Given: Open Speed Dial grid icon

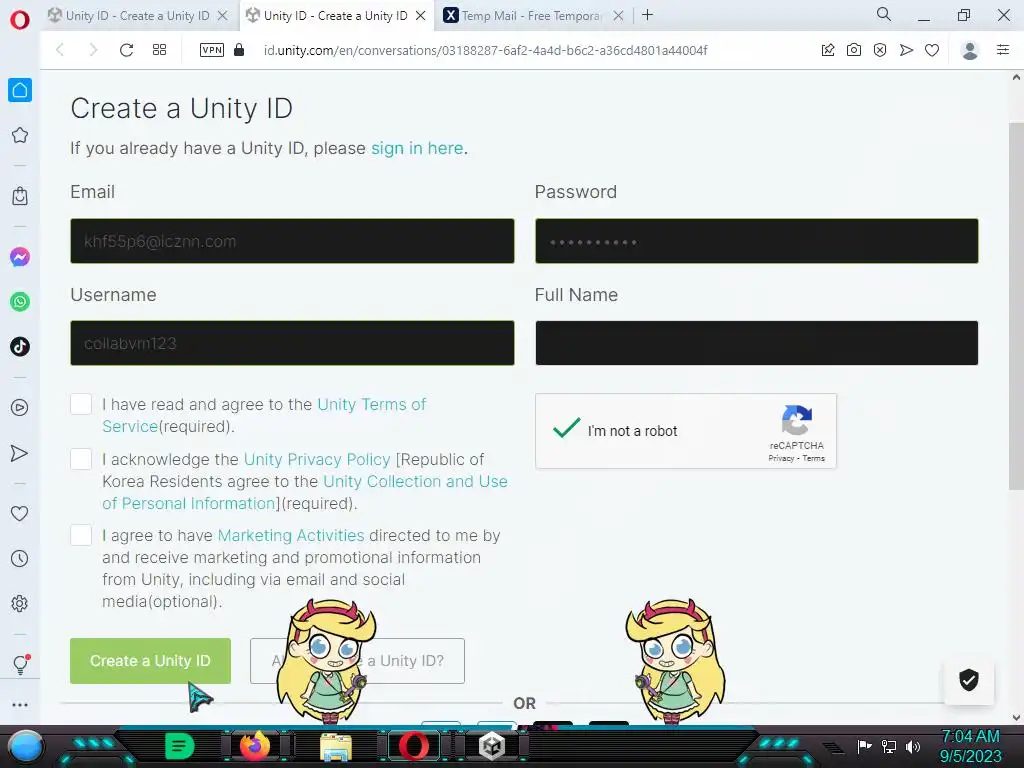Looking at the screenshot, I should (159, 50).
